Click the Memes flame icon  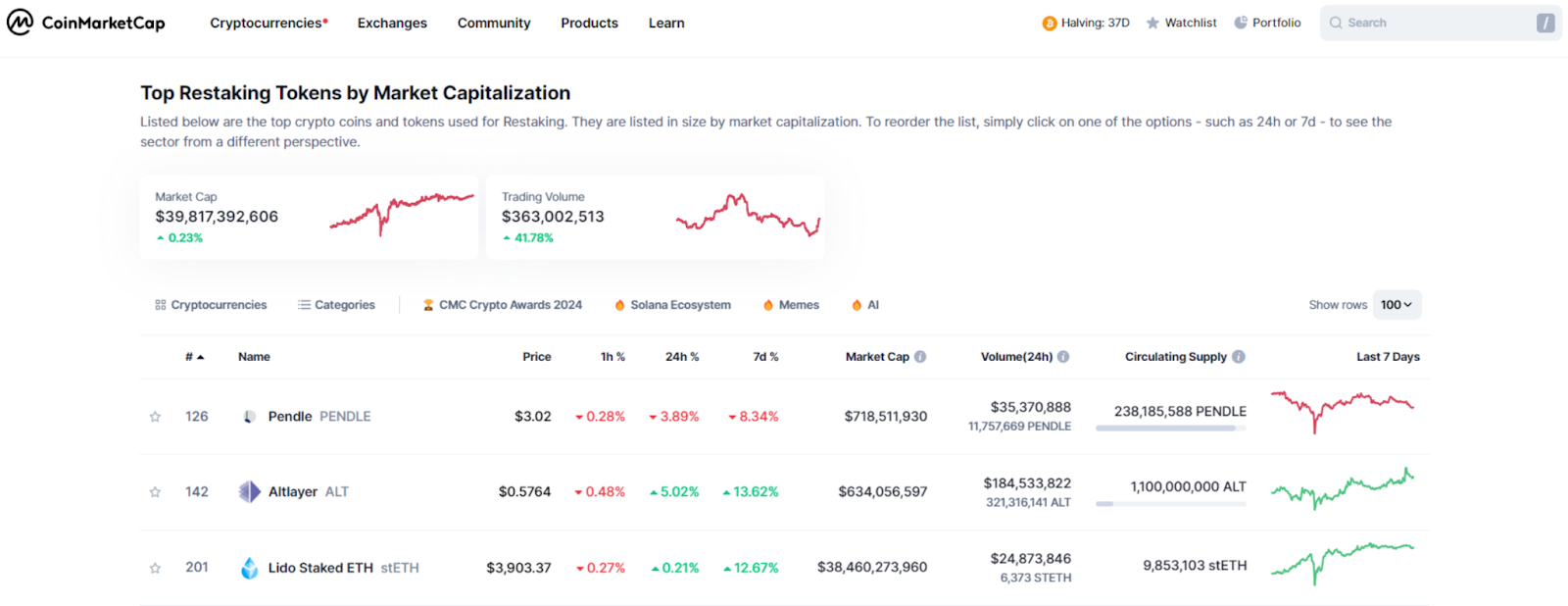pyautogui.click(x=768, y=305)
